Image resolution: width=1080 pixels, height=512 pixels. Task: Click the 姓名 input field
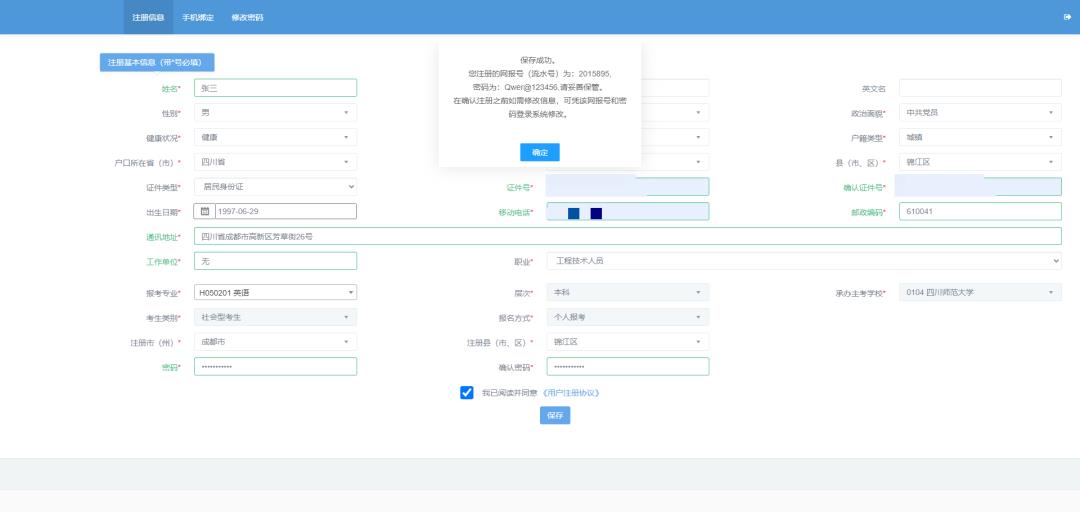pos(275,88)
